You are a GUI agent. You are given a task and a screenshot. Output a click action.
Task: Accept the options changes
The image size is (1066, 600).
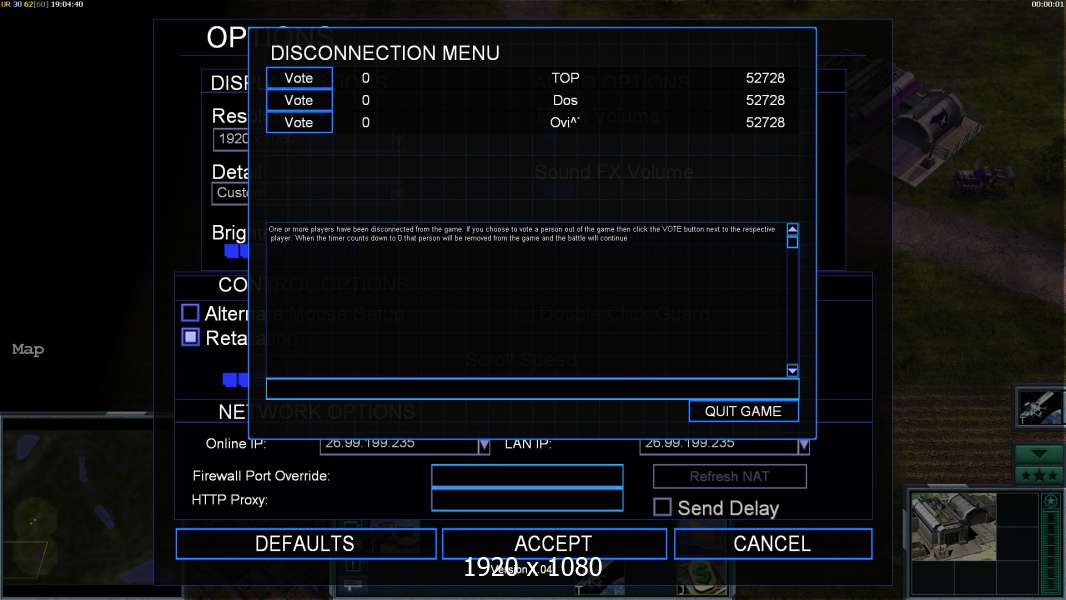pos(553,544)
